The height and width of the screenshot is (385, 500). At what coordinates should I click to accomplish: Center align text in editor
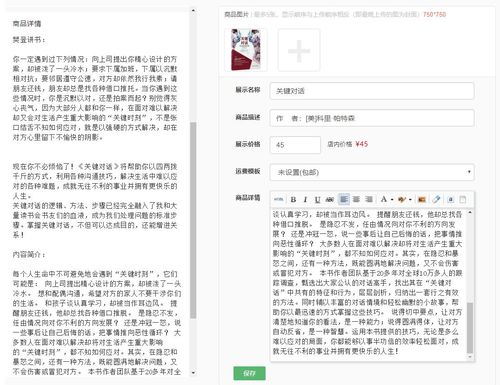(356, 199)
